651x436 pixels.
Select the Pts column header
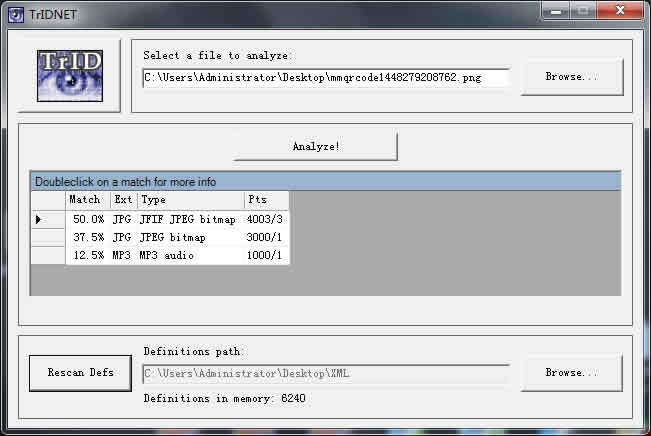[x=266, y=200]
